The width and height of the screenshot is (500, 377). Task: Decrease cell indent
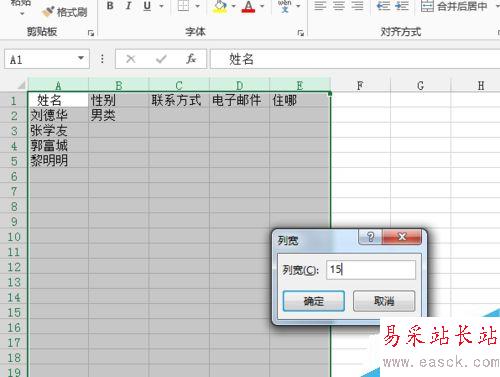pos(383,6)
